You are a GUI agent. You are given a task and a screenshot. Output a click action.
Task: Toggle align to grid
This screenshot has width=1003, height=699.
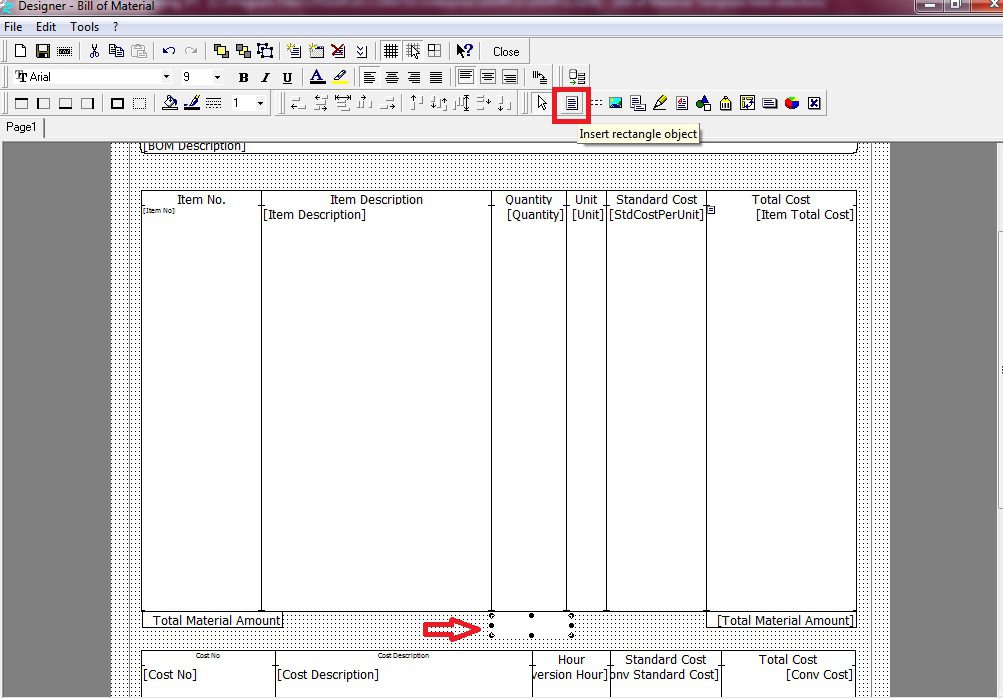pyautogui.click(x=413, y=51)
